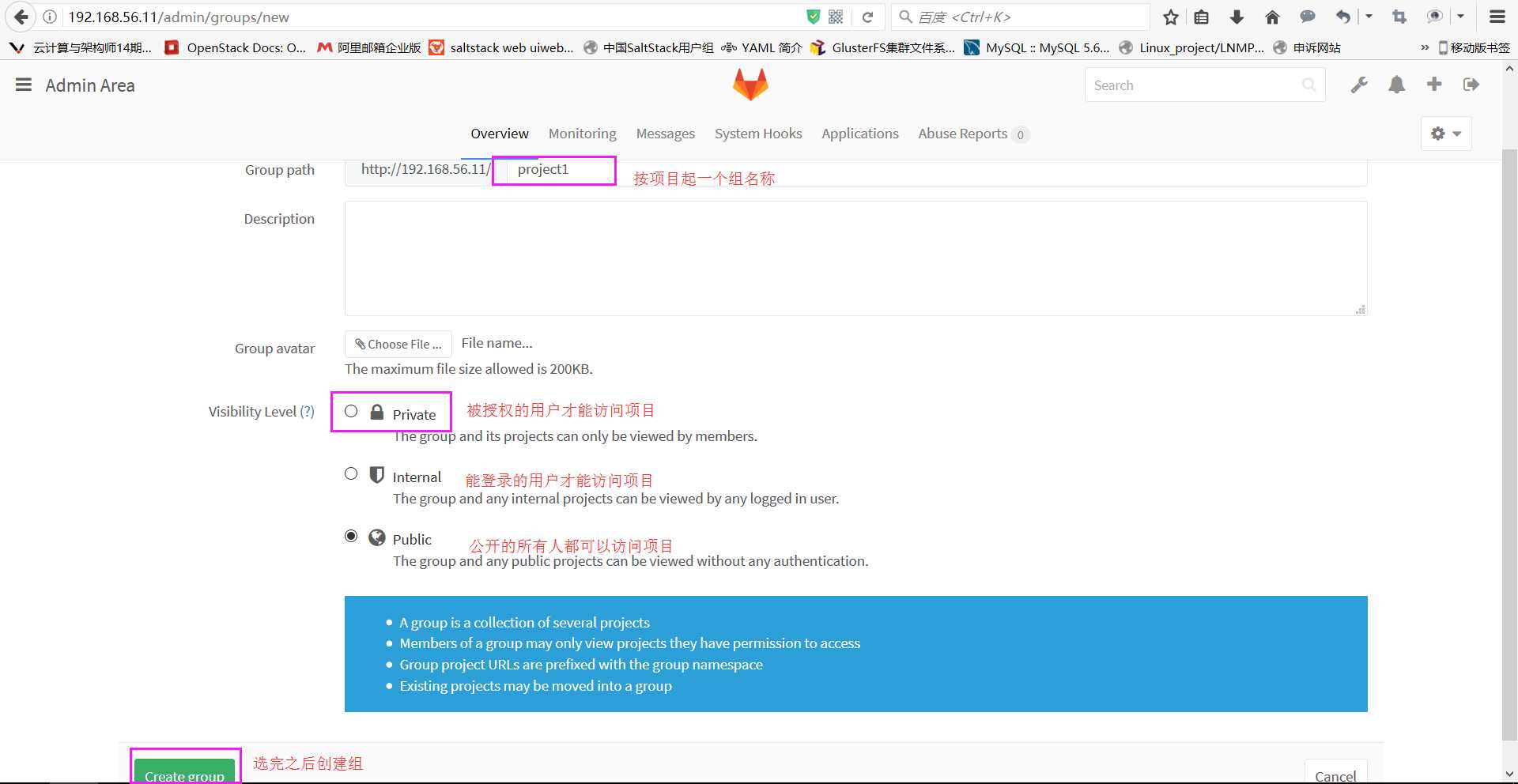Open the bookmarks list icon
Screen dimensions: 1518x784
coord(1202,17)
